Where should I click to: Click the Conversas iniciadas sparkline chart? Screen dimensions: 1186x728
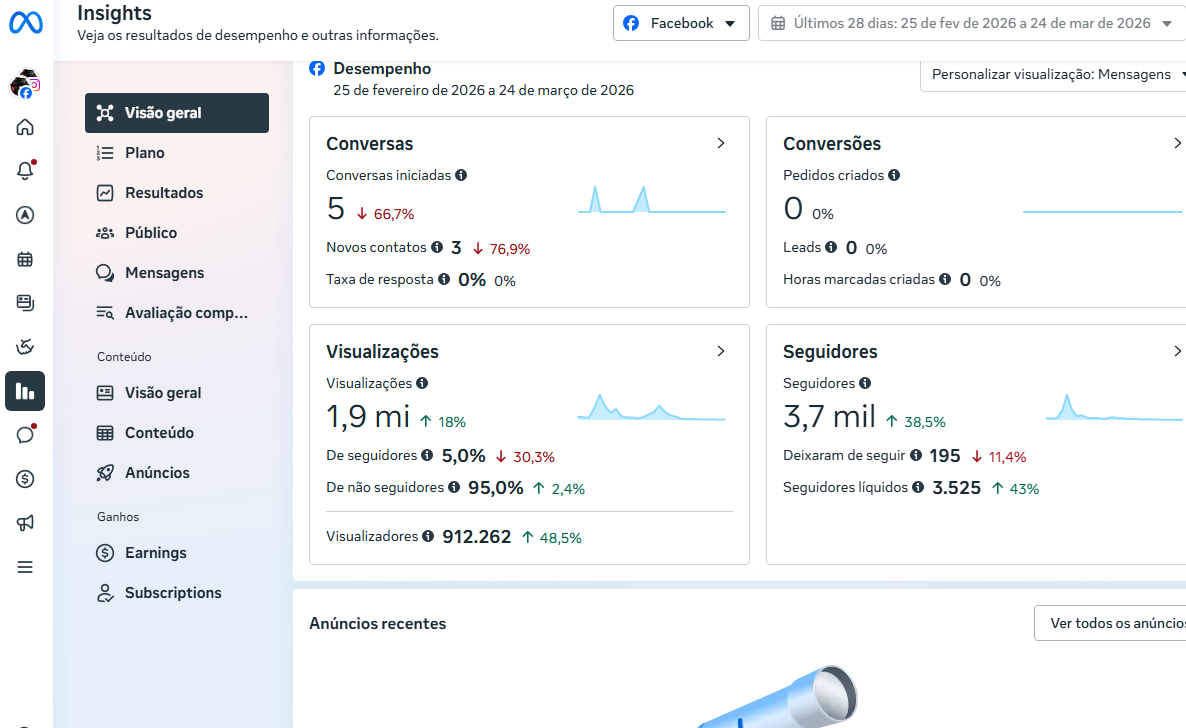[x=651, y=200]
